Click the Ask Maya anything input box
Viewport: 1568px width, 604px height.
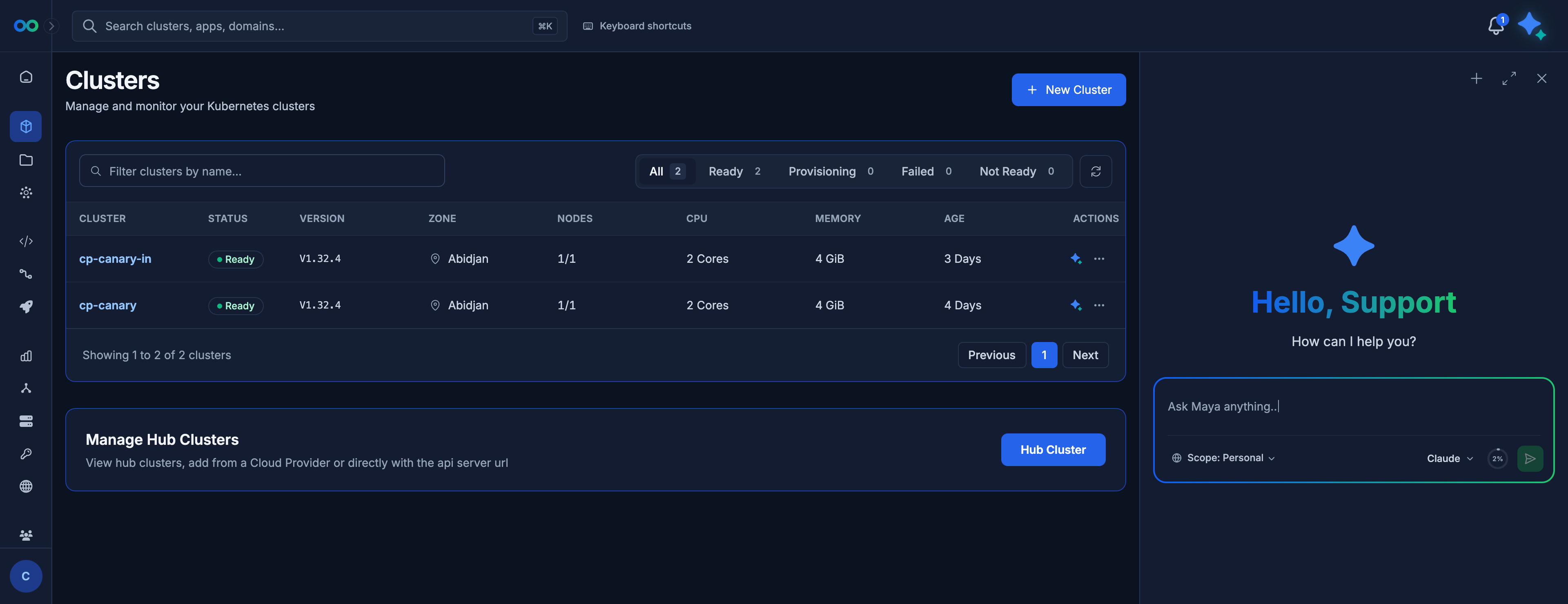point(1353,407)
